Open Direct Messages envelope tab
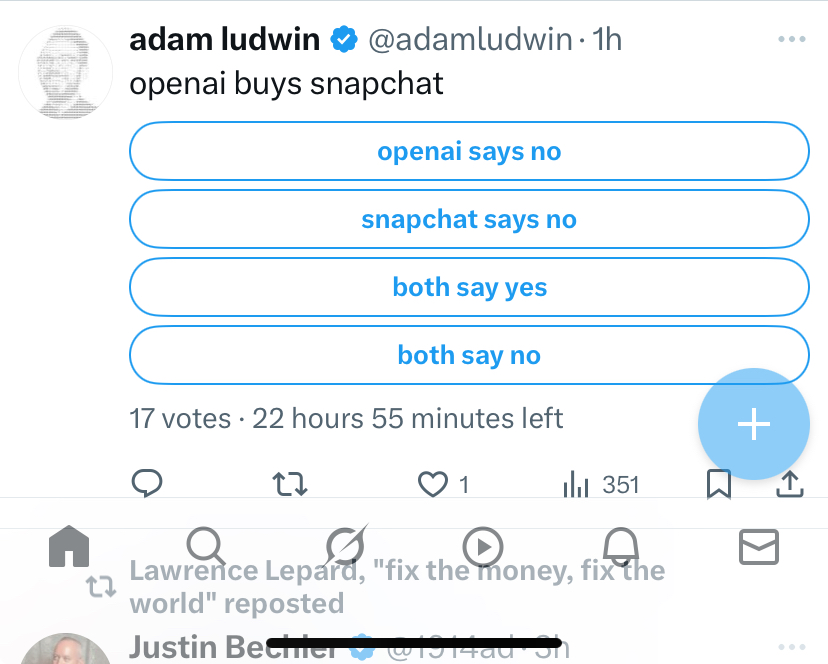 (x=758, y=547)
